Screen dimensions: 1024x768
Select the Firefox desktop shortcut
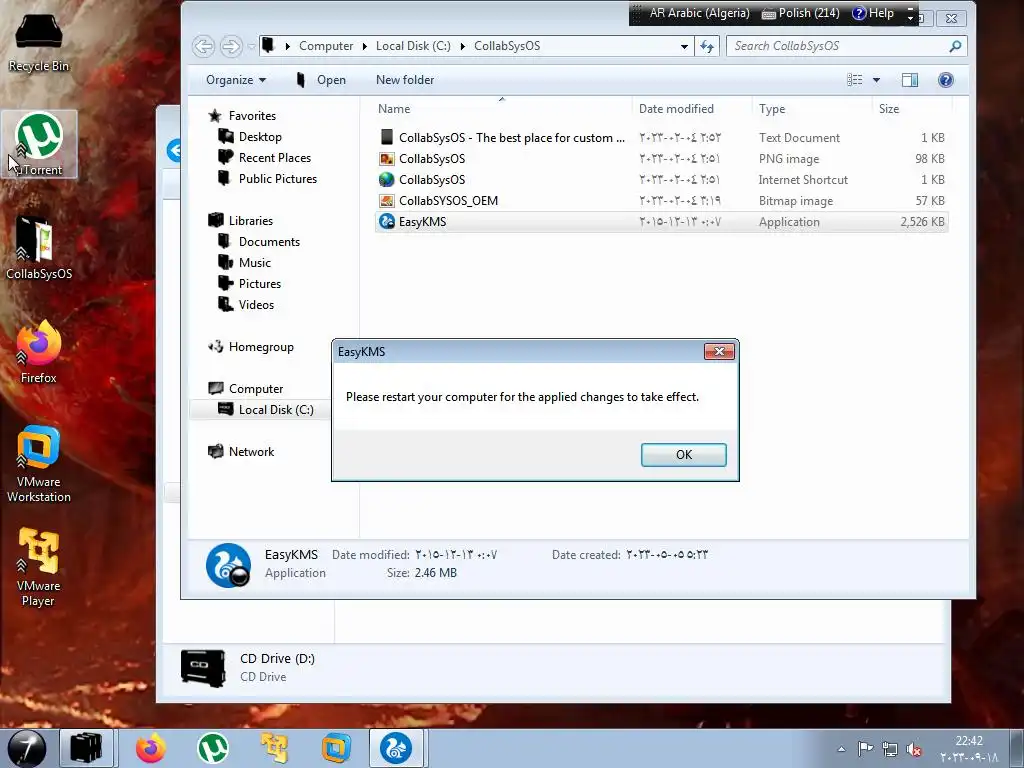click(39, 351)
